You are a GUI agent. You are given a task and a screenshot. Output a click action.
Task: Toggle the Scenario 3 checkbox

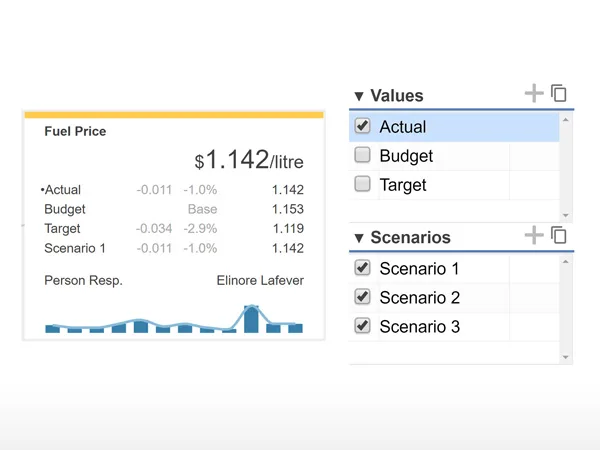click(x=362, y=326)
